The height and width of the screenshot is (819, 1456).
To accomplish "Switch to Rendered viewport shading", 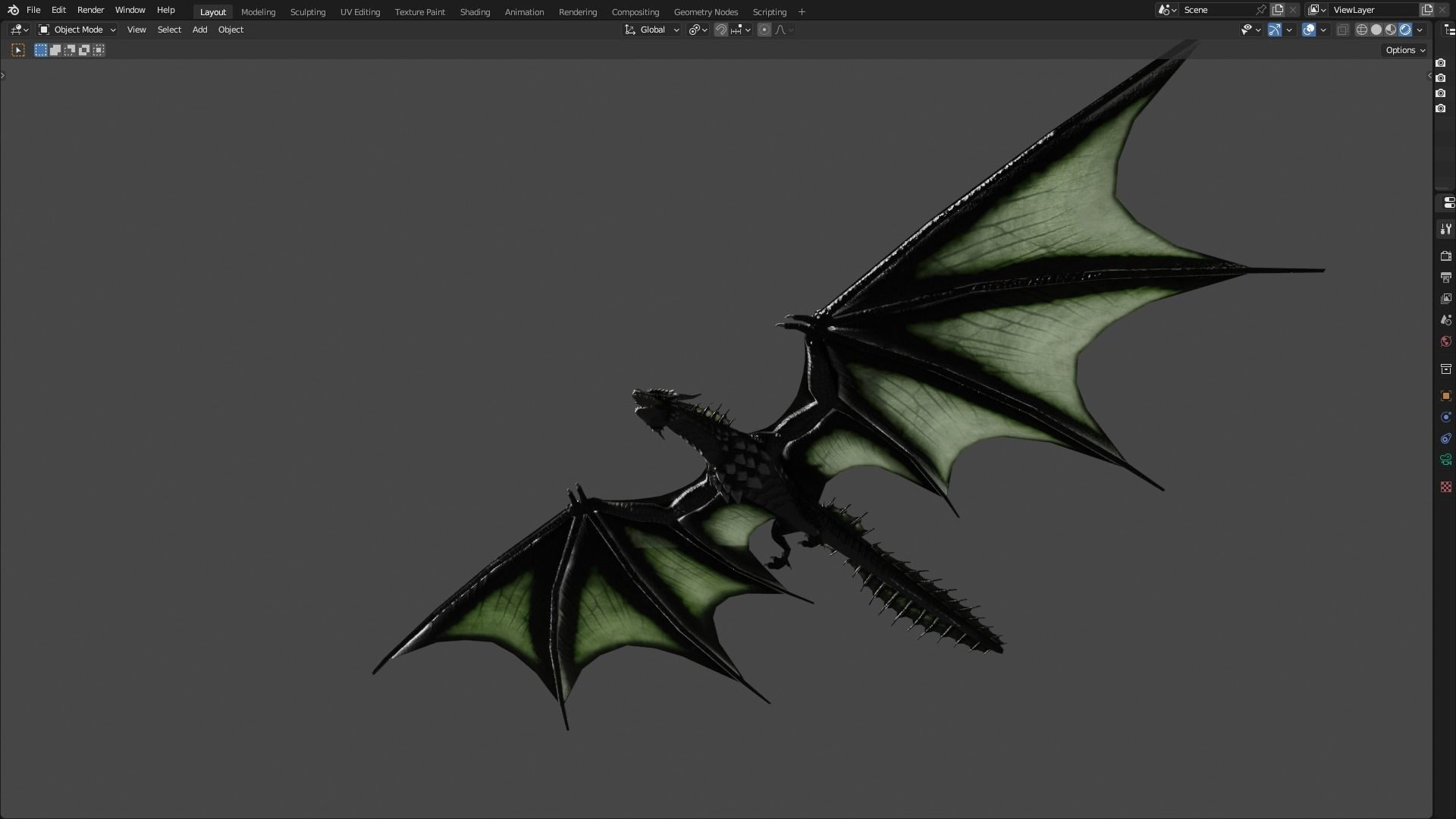I will [x=1405, y=30].
